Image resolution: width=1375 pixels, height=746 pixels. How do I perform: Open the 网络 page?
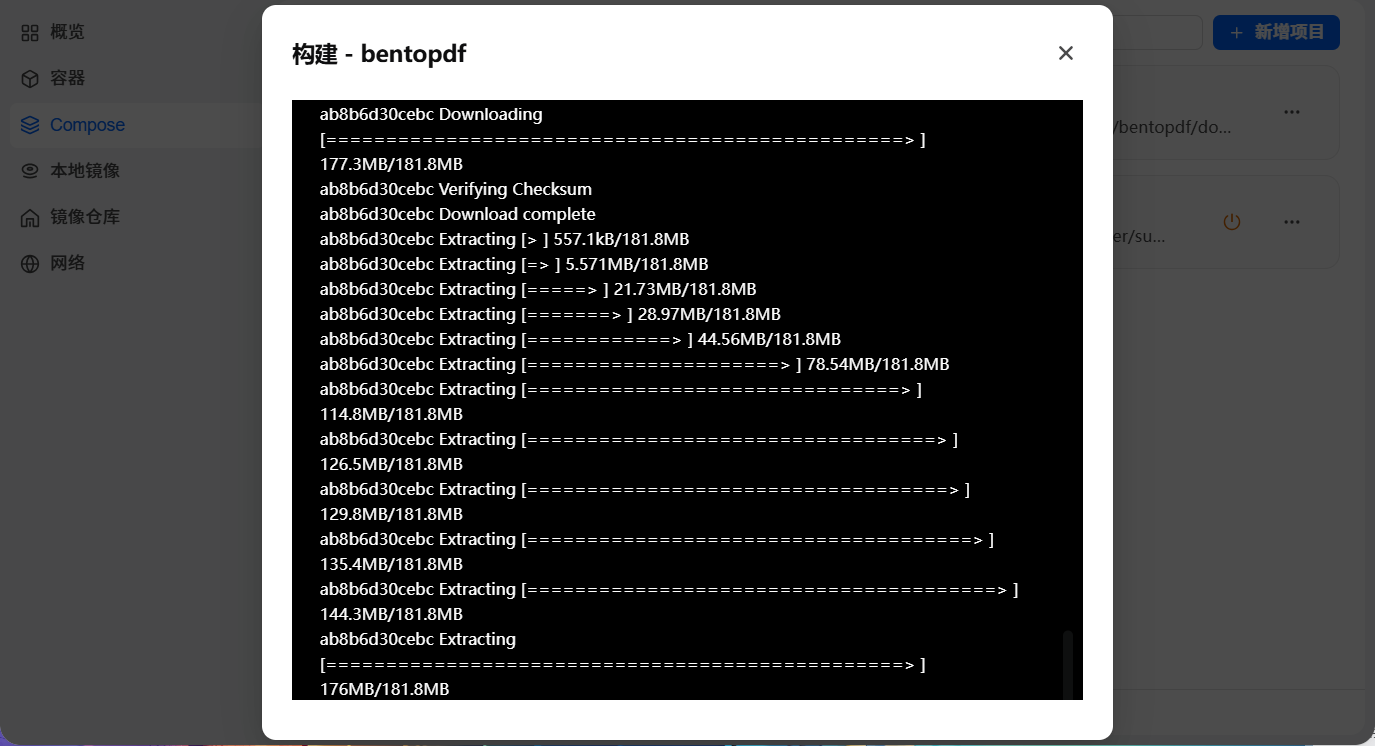67,263
